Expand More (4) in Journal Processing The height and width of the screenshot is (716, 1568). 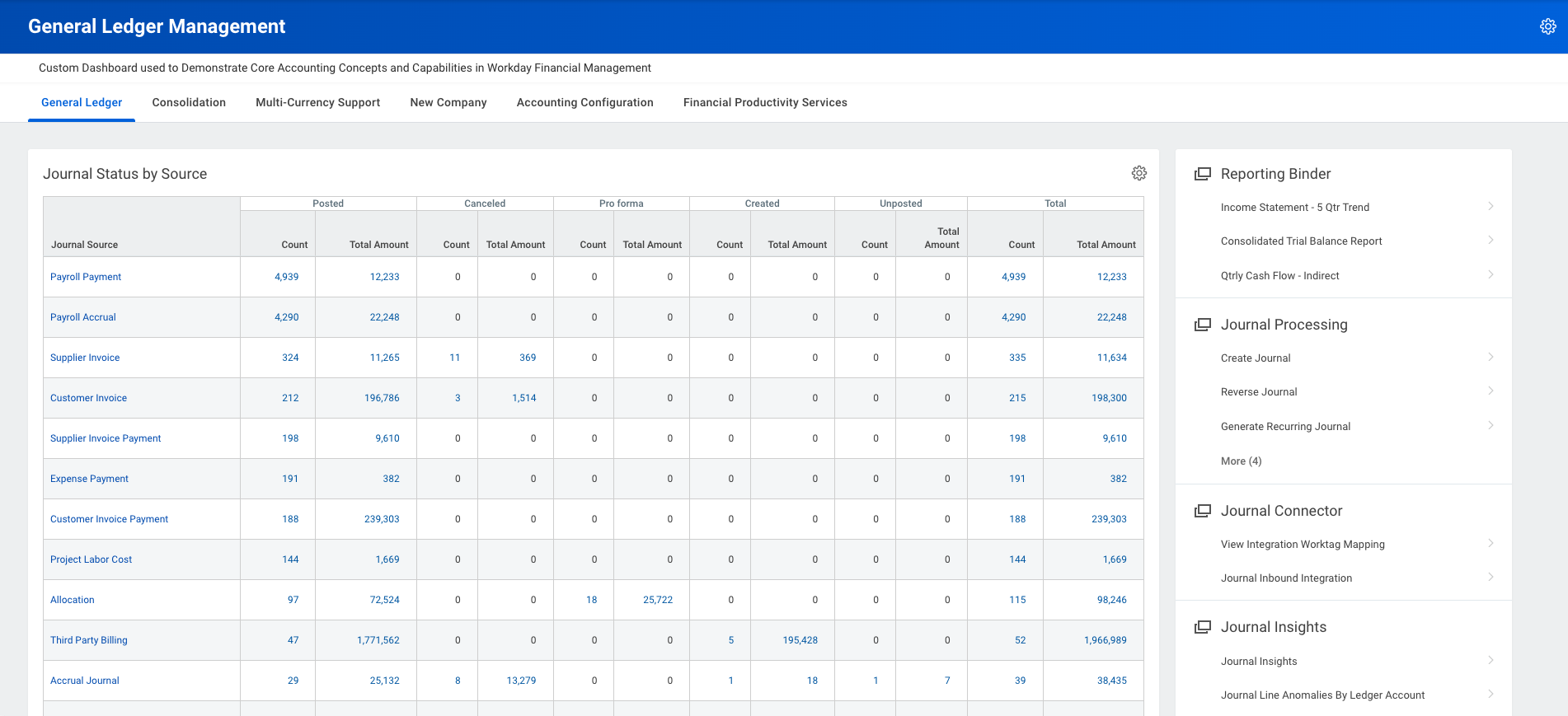pos(1241,461)
